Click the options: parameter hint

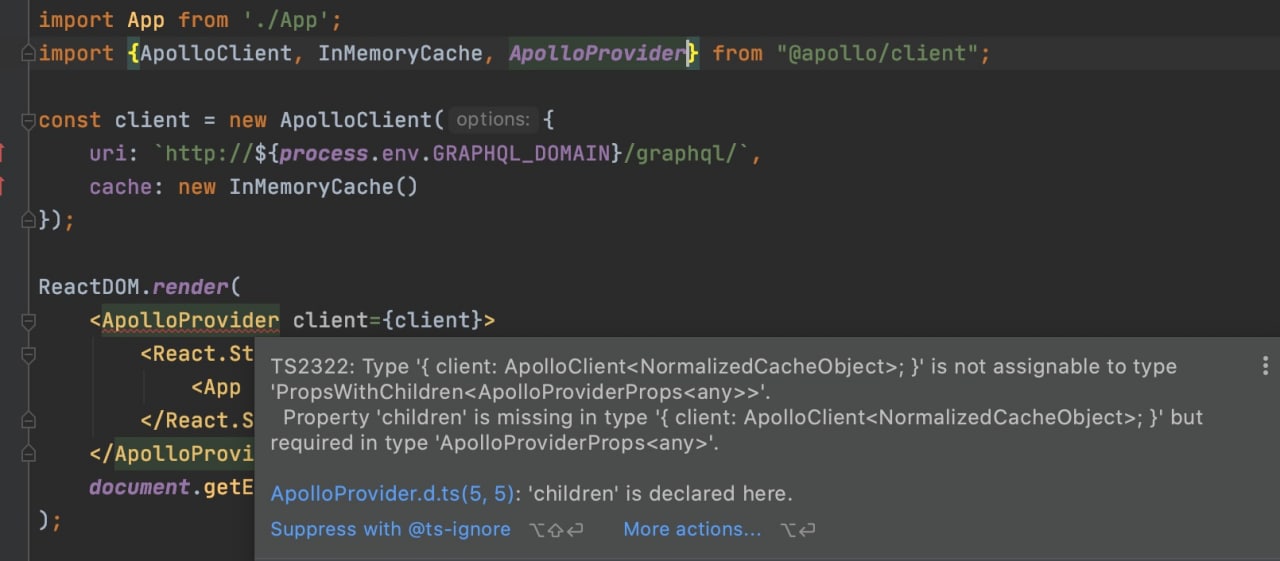click(493, 120)
